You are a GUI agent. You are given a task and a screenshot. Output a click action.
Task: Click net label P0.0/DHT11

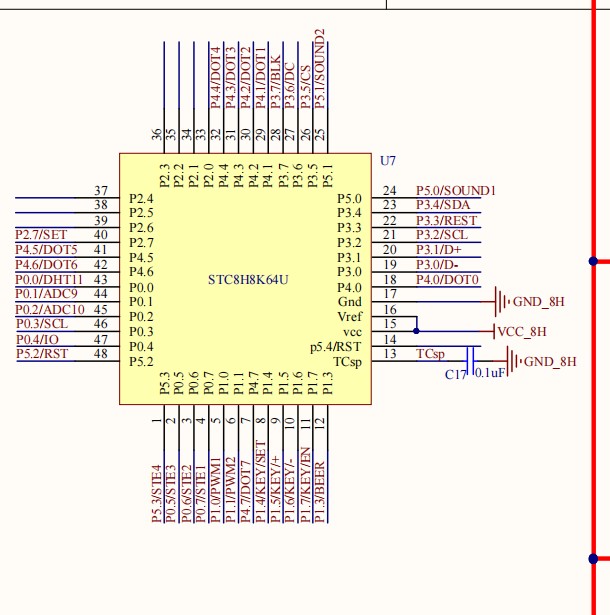pos(49,280)
